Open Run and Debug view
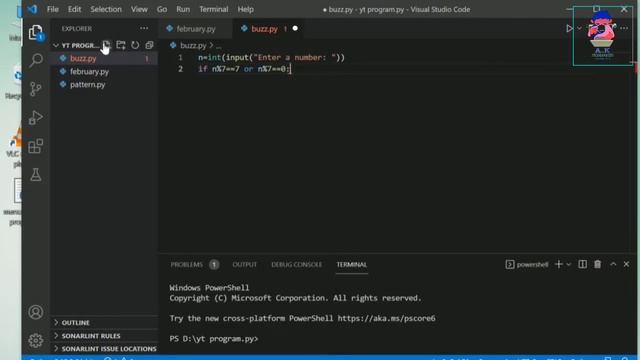Viewport: 640px width, 360px height. pos(36,118)
